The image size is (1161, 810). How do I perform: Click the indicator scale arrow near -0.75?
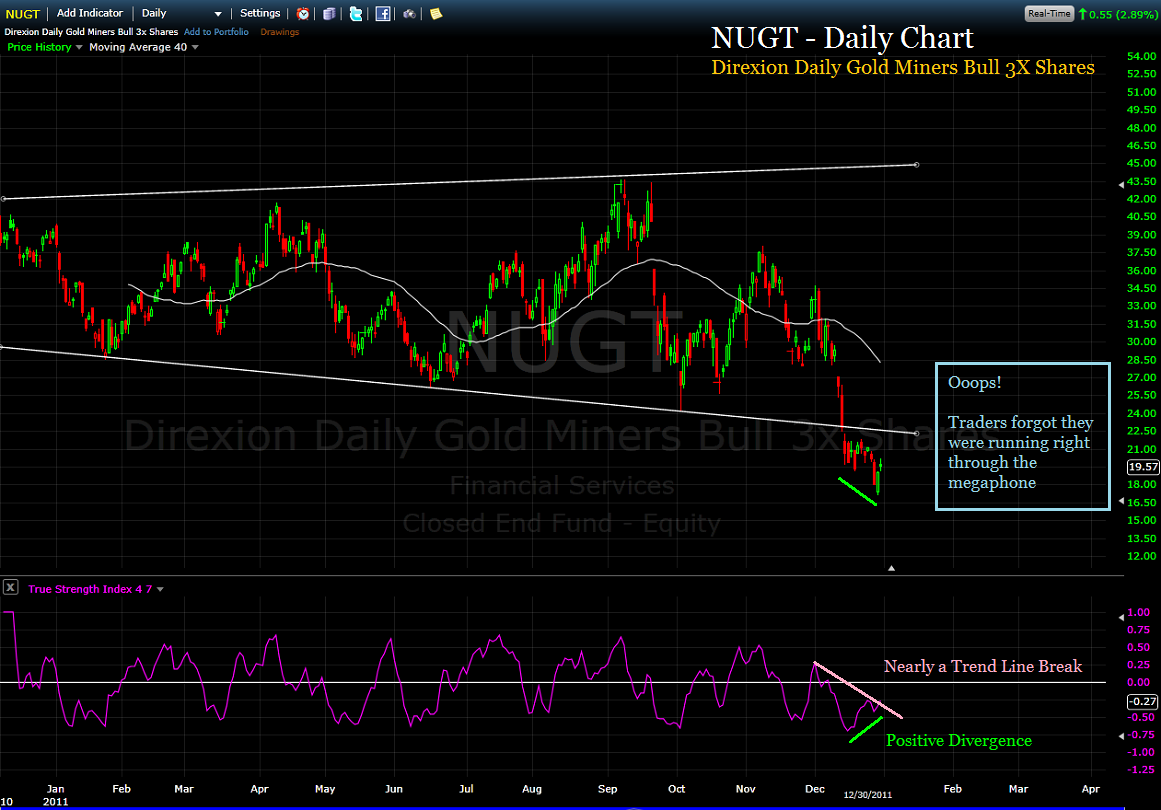(1121, 735)
